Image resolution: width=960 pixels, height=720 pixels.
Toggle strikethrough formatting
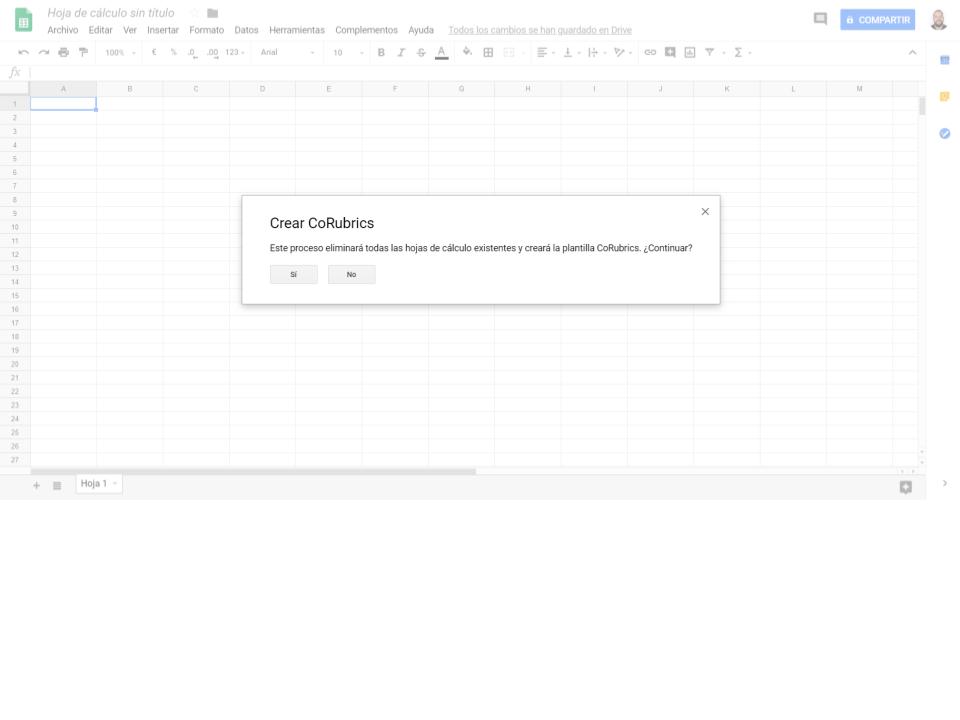point(421,52)
